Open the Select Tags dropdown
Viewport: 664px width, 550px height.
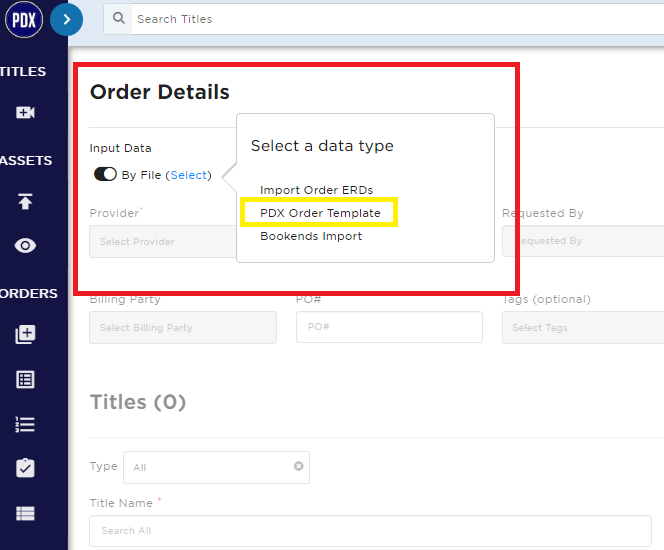[583, 327]
